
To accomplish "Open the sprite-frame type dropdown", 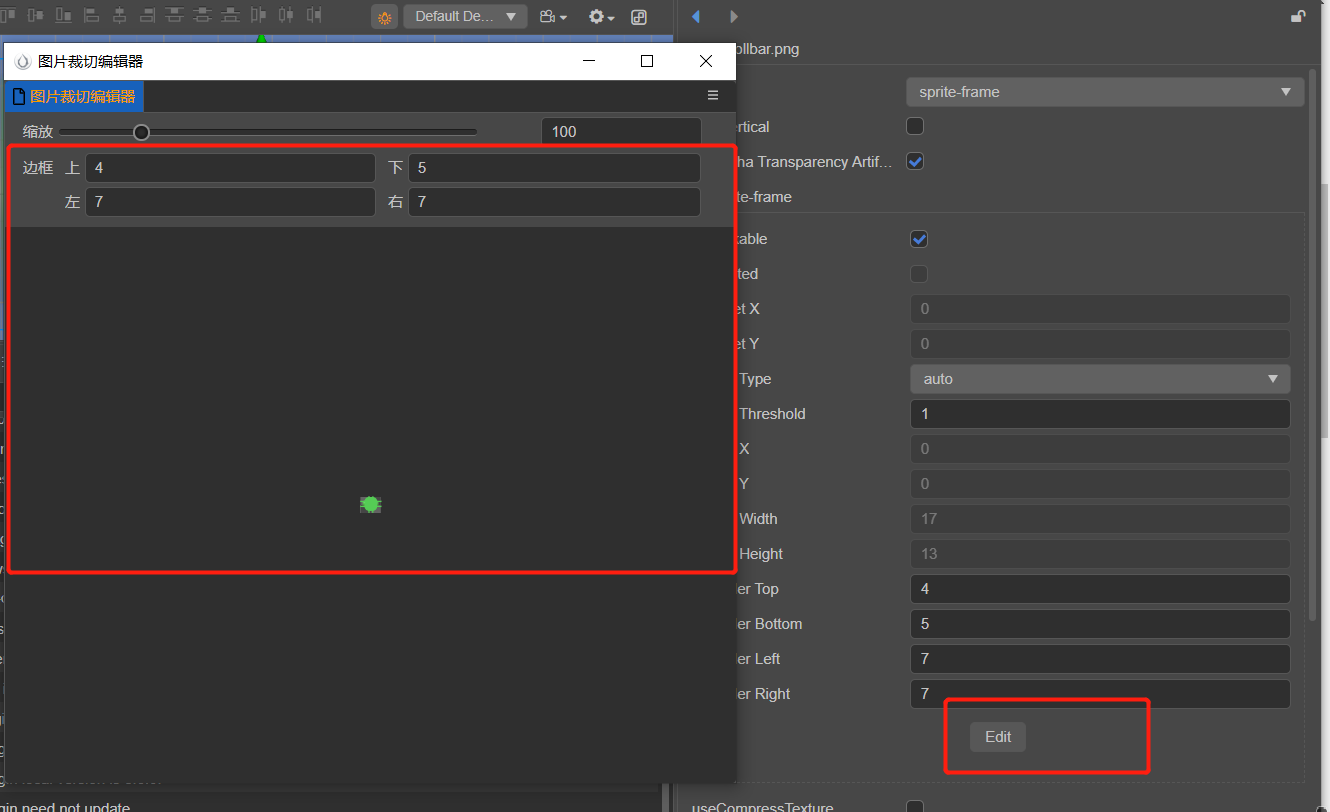I will (1105, 92).
